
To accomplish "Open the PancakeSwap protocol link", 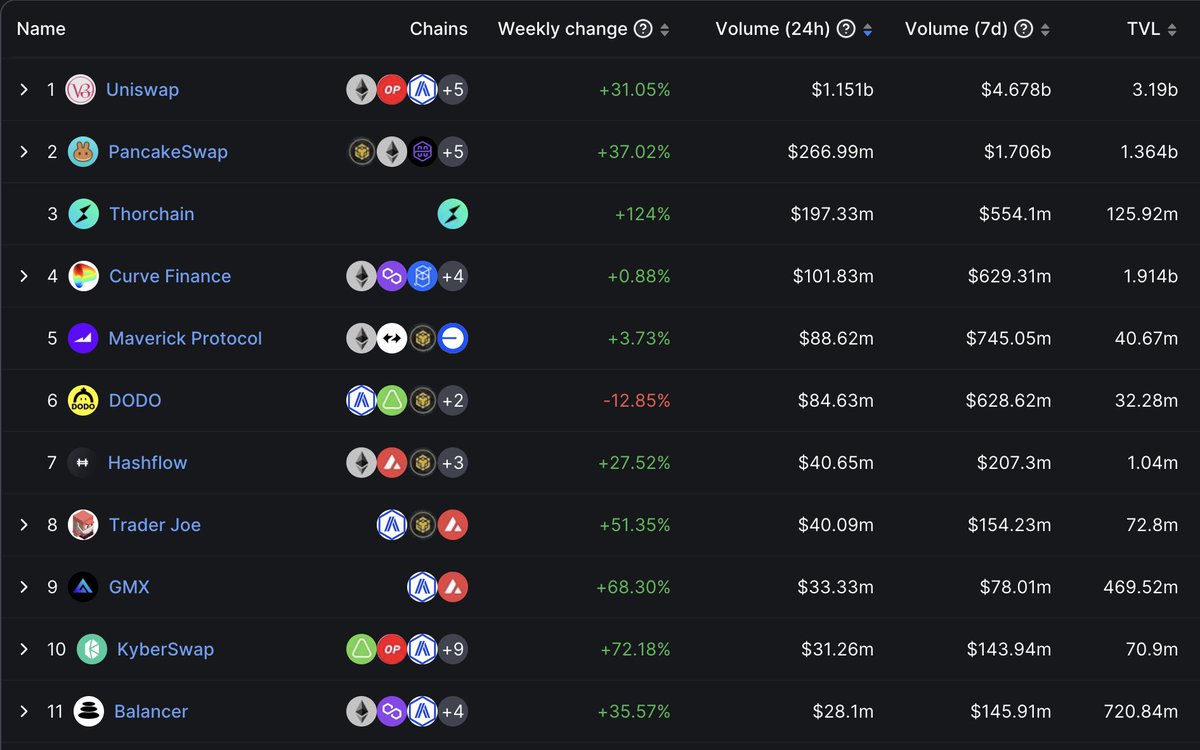I will click(168, 152).
